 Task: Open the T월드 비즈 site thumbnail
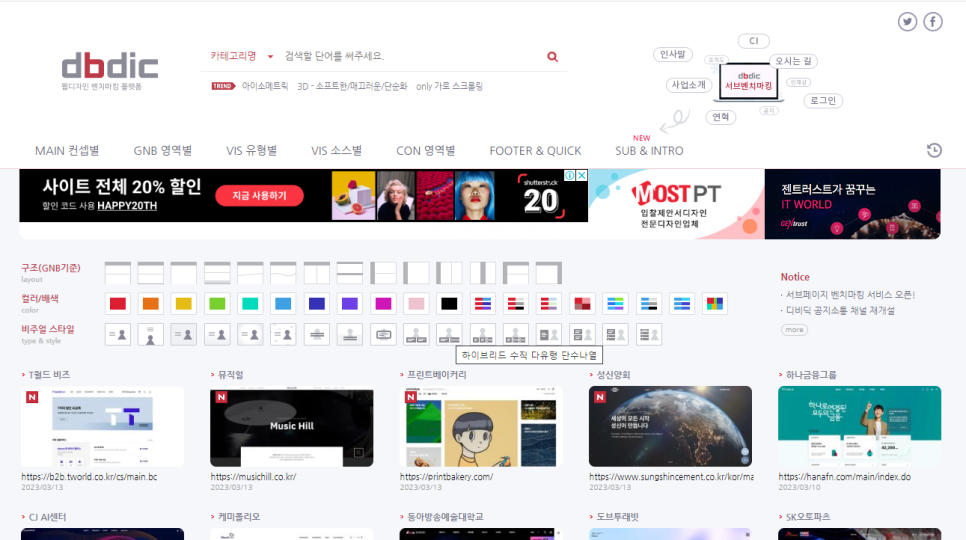(x=102, y=426)
